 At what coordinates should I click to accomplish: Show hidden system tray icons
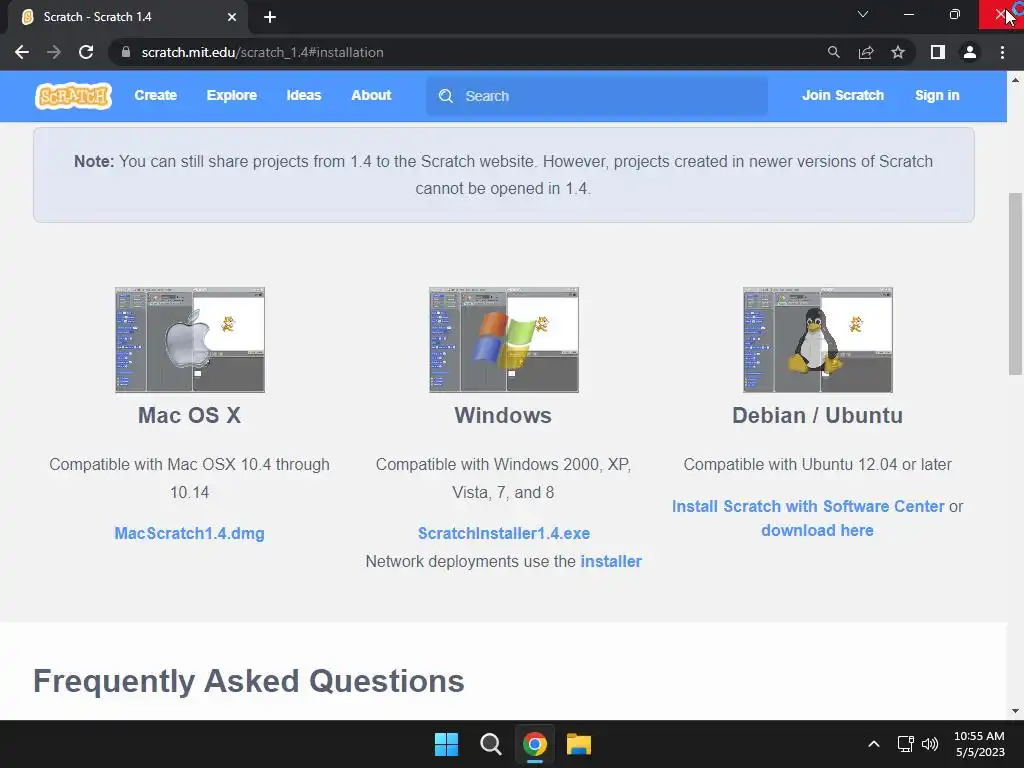[874, 744]
